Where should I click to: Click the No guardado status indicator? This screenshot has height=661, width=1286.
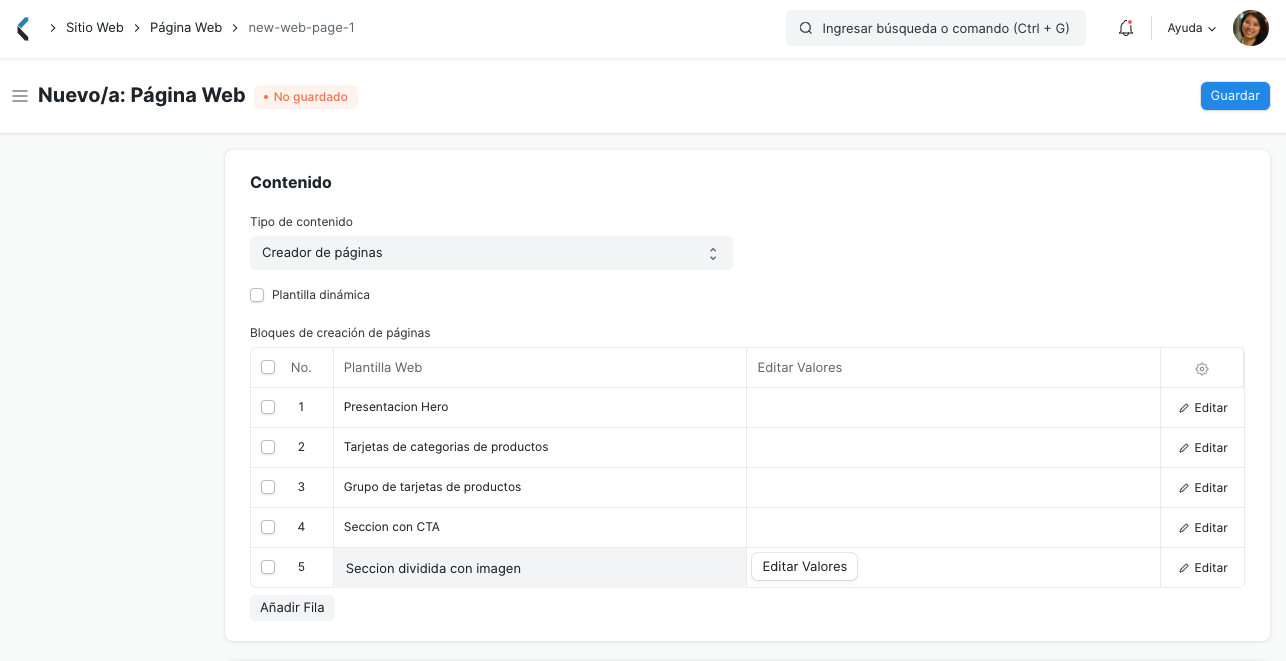pyautogui.click(x=305, y=96)
